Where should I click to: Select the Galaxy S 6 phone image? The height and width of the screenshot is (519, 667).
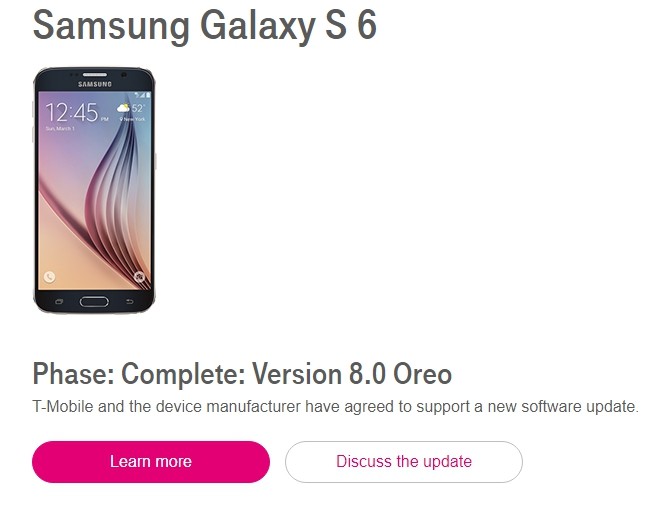coord(94,190)
